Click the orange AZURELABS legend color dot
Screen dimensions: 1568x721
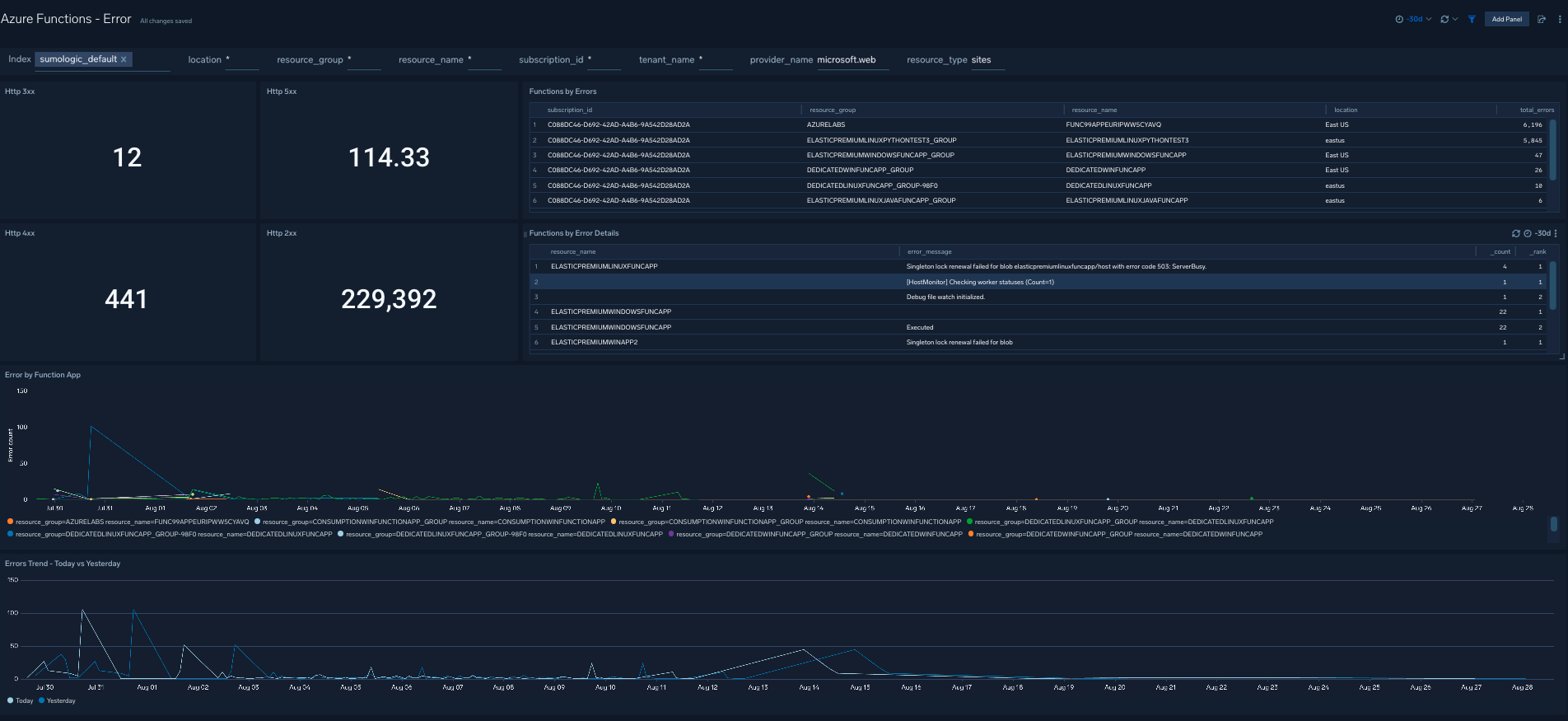click(10, 522)
